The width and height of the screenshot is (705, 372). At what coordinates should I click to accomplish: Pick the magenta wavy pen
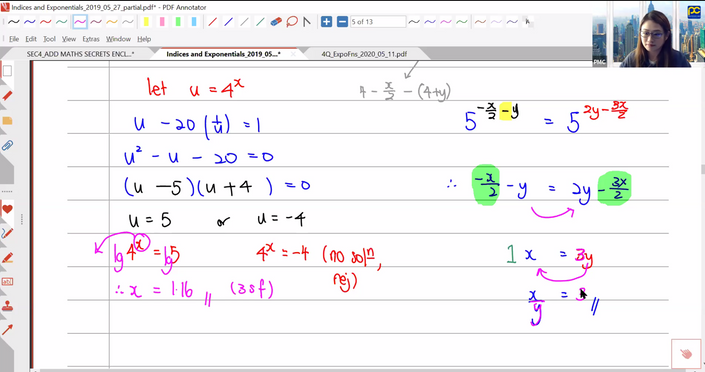pos(80,22)
